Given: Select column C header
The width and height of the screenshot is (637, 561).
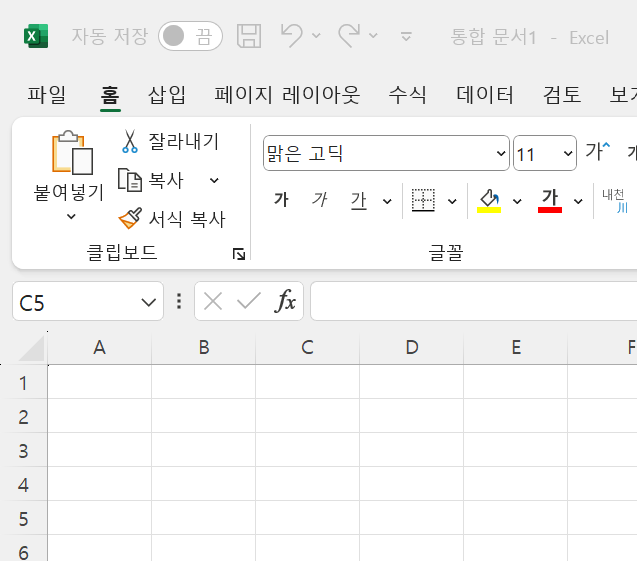Looking at the screenshot, I should (x=308, y=348).
